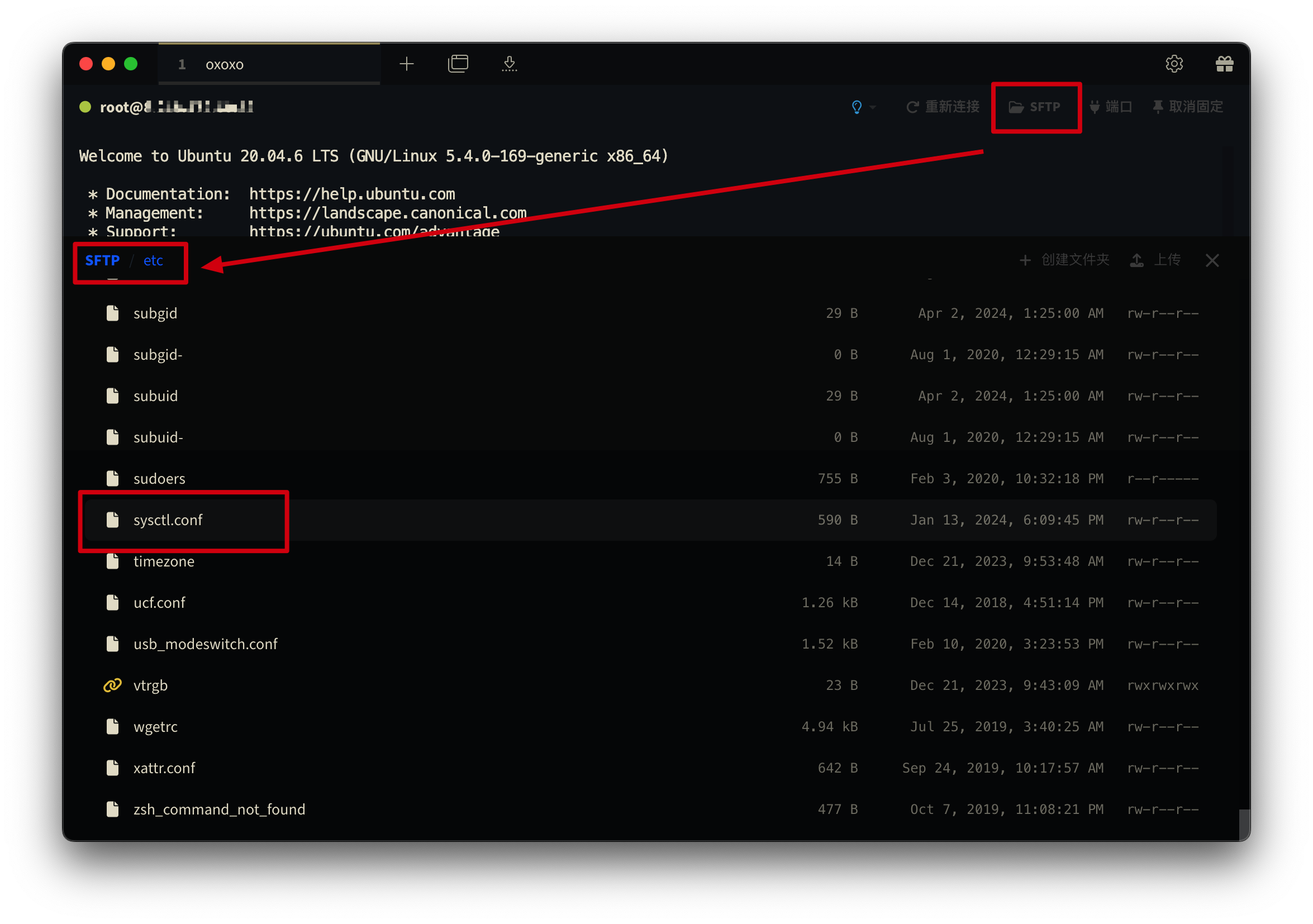1313x924 pixels.
Task: Click 重新连接 reconnect button
Action: click(x=943, y=107)
